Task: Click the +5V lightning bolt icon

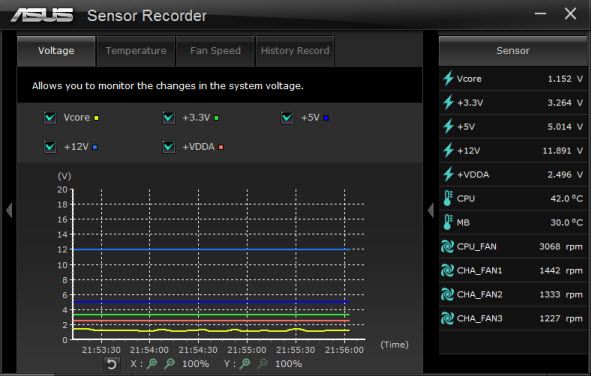Action: 448,127
